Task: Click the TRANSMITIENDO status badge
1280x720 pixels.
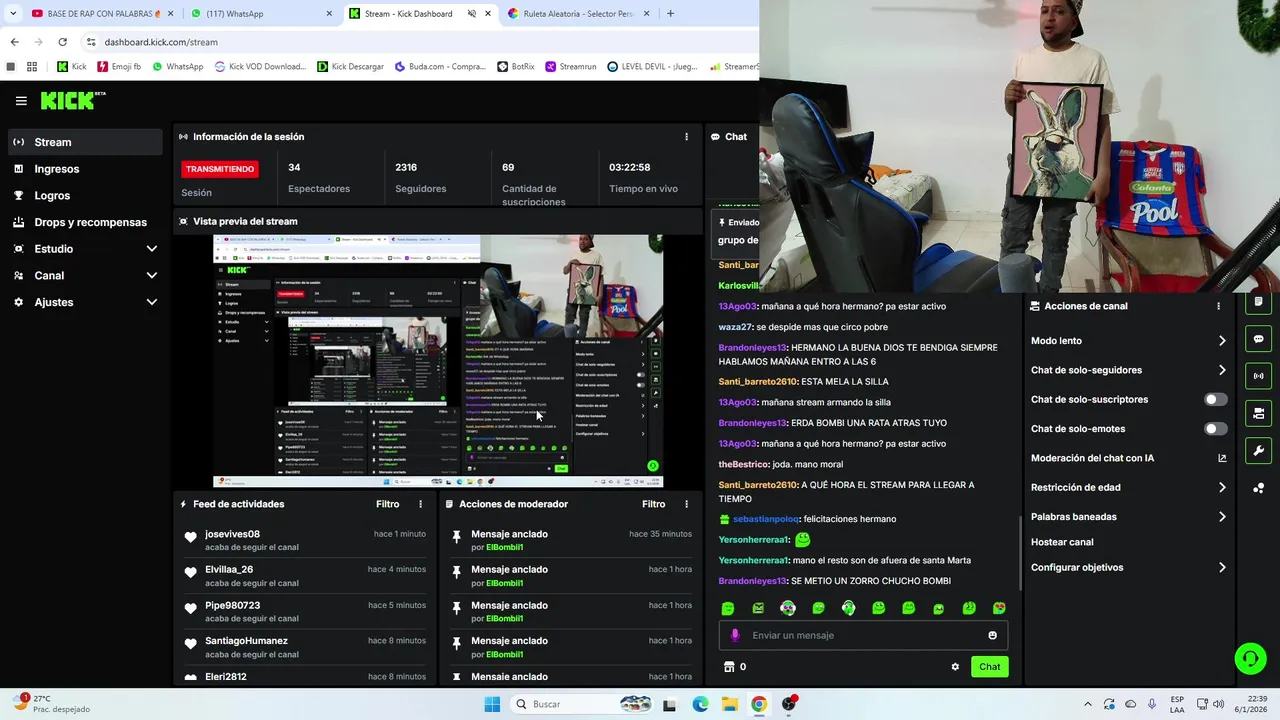Action: (220, 169)
